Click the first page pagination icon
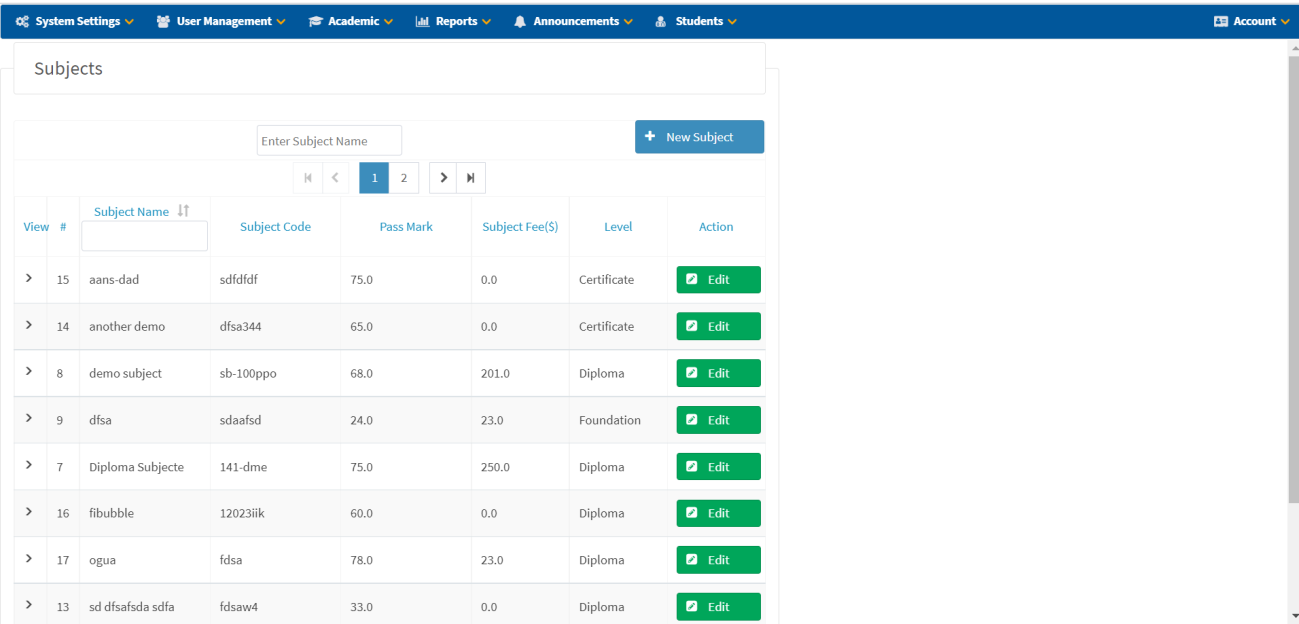This screenshot has height=624, width=1299. 307,178
